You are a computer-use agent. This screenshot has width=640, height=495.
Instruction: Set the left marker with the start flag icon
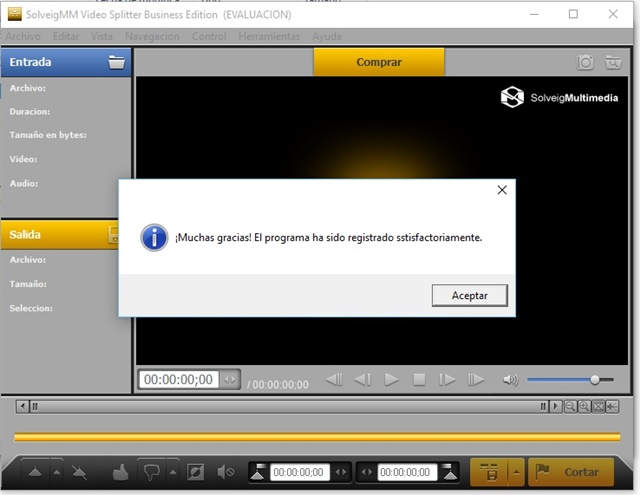258,472
